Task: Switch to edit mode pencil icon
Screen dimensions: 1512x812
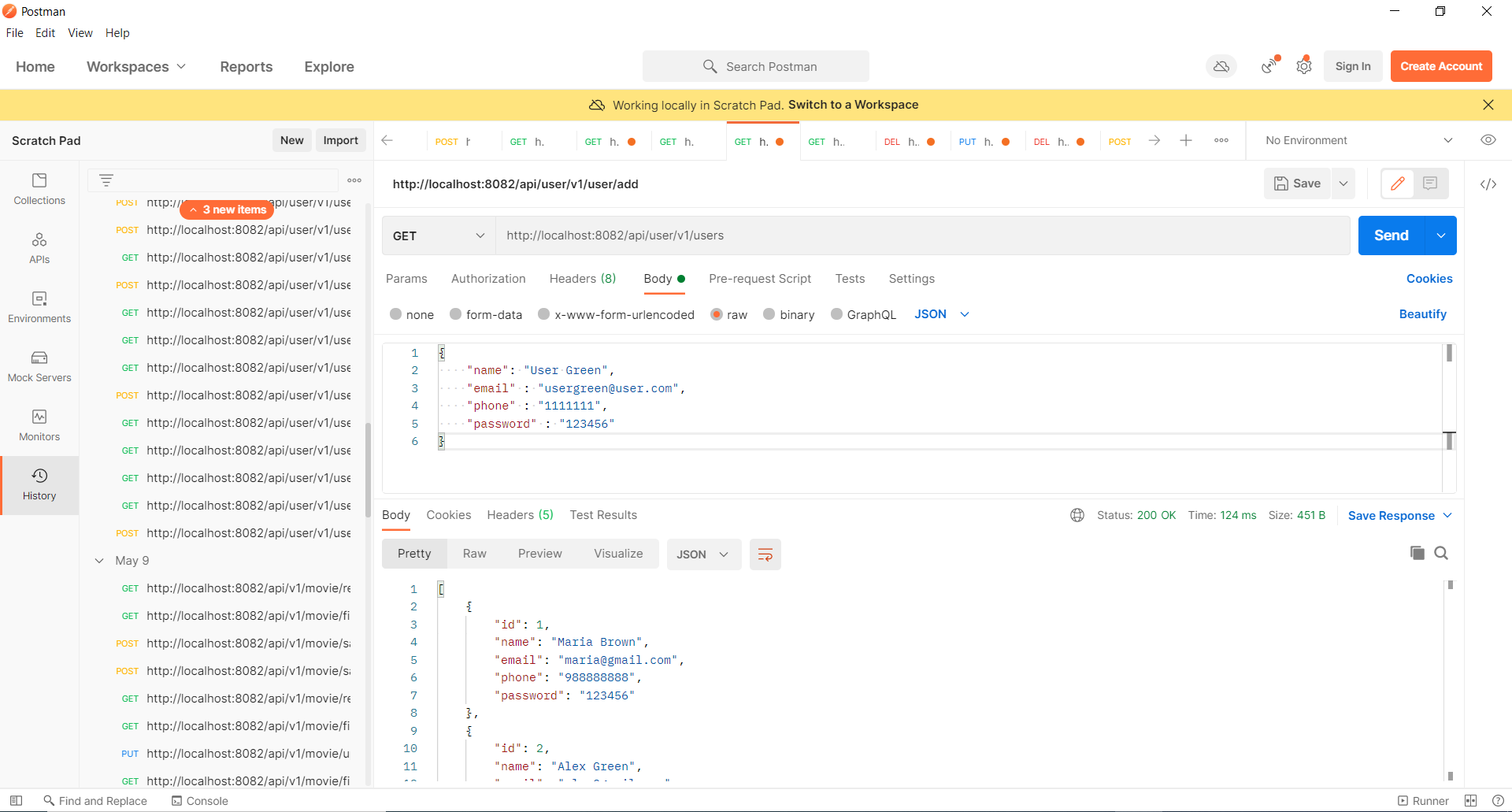Action: click(1398, 184)
